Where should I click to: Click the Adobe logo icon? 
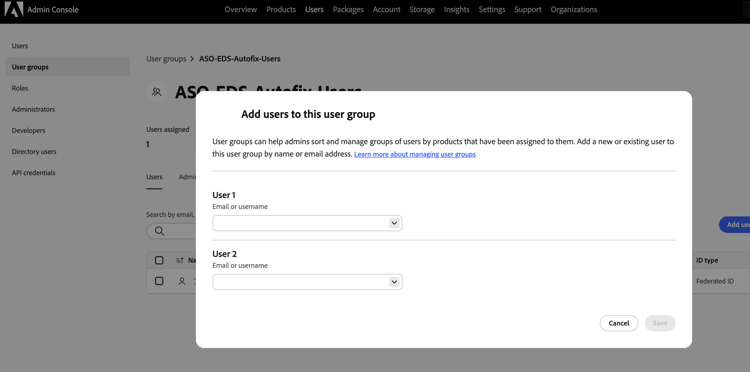coord(13,9)
